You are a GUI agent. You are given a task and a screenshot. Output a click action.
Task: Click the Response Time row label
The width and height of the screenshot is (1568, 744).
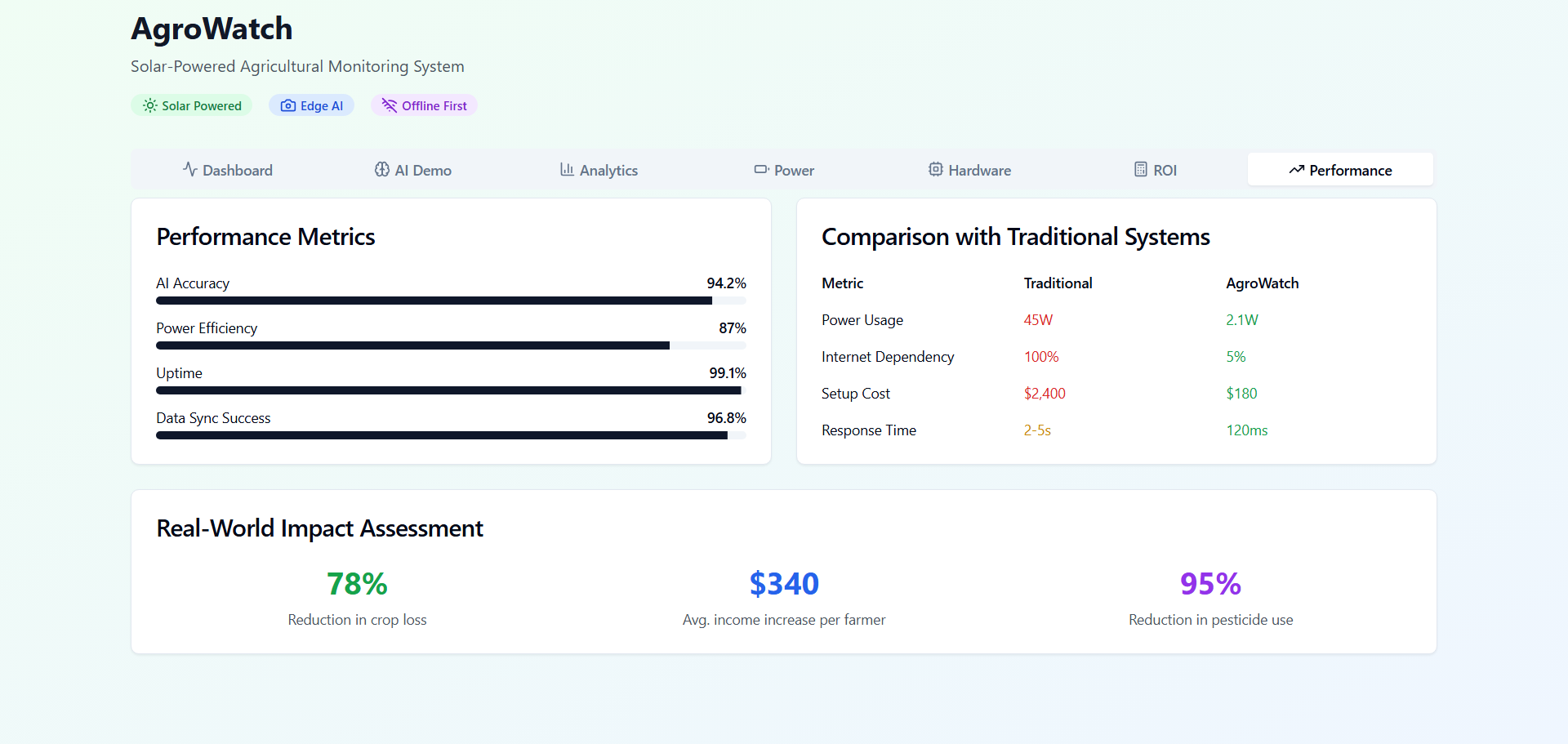coord(869,430)
